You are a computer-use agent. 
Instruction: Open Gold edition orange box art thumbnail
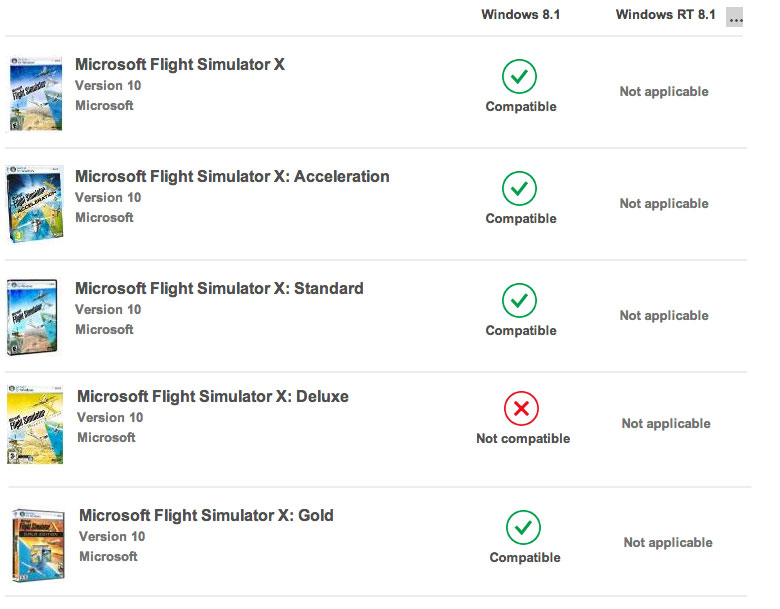coord(38,545)
